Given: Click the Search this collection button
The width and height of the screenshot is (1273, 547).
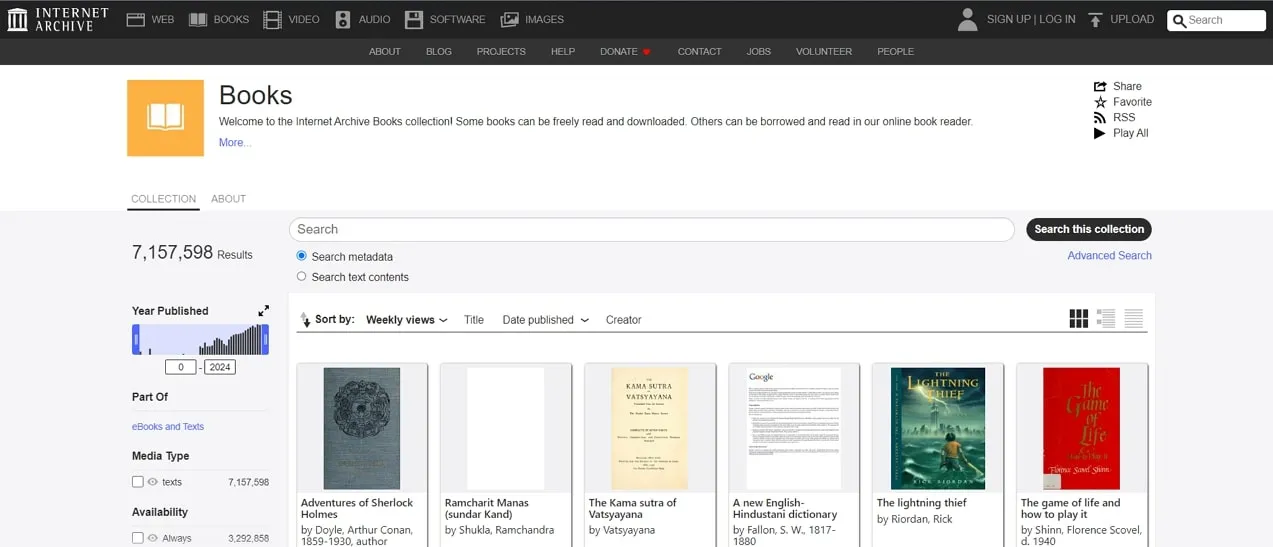Looking at the screenshot, I should click(x=1089, y=229).
